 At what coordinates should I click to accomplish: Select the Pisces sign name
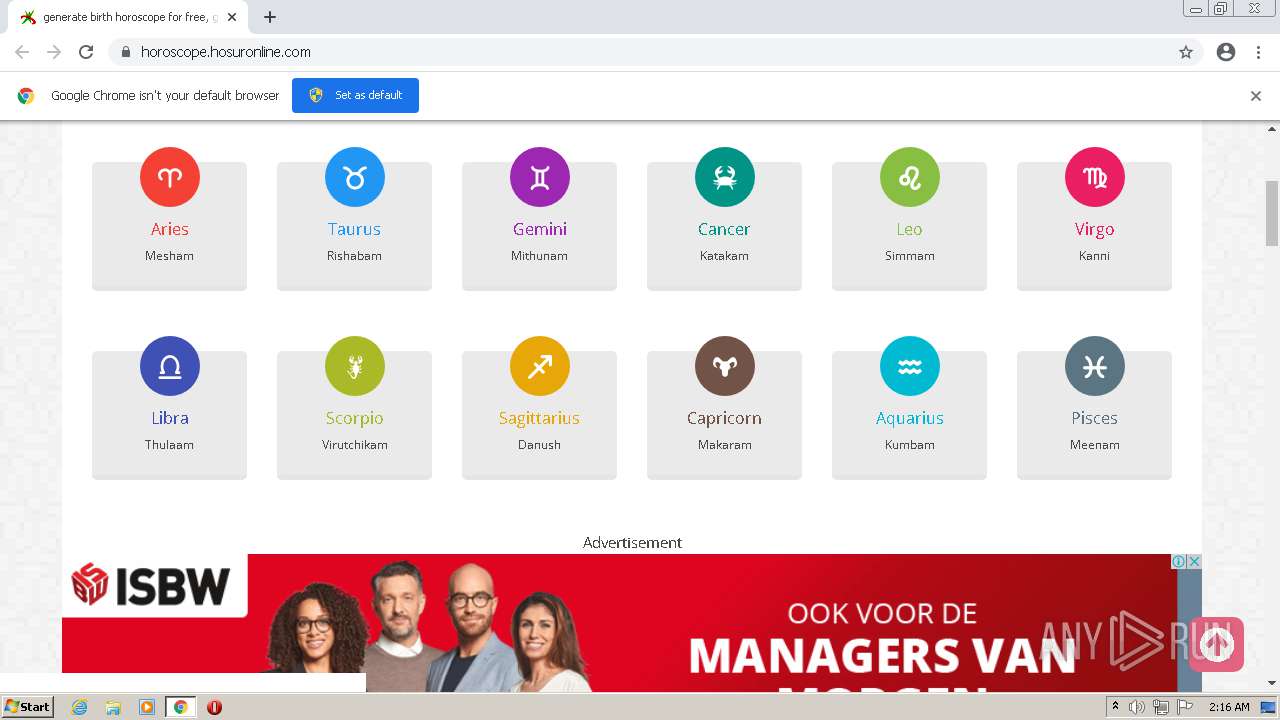coord(1095,418)
